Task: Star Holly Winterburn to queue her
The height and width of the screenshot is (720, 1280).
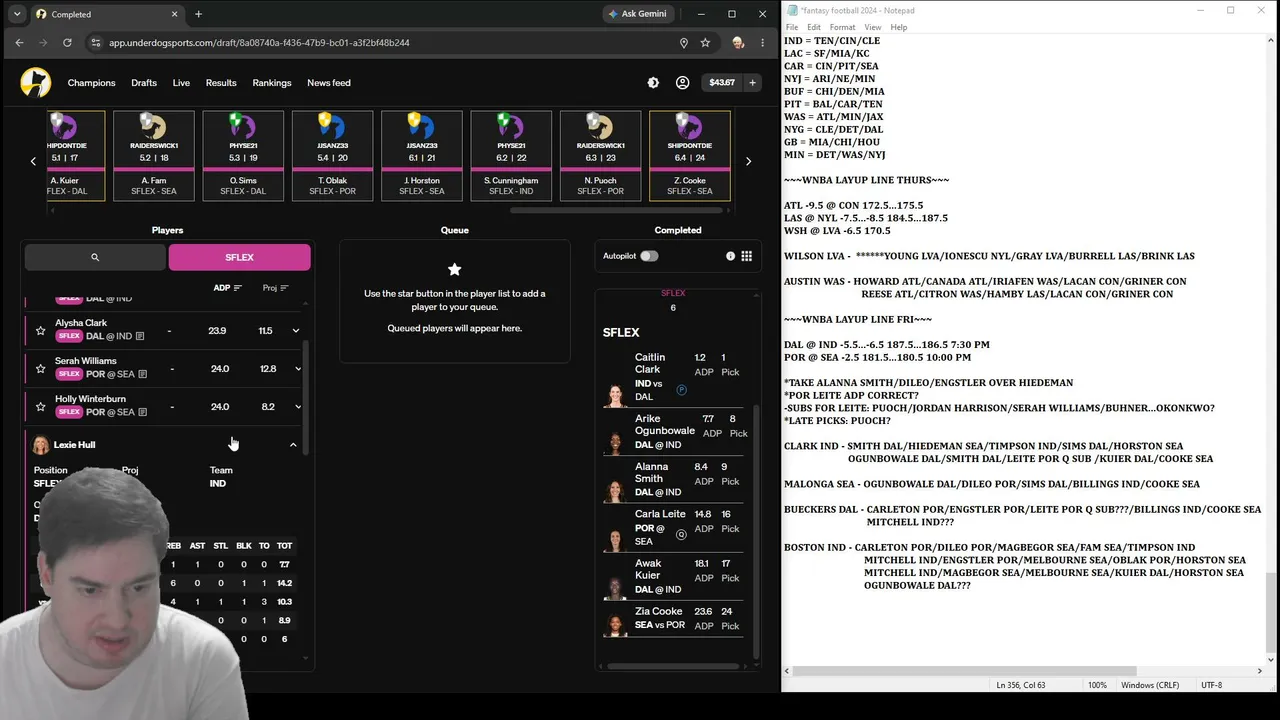Action: tap(40, 407)
